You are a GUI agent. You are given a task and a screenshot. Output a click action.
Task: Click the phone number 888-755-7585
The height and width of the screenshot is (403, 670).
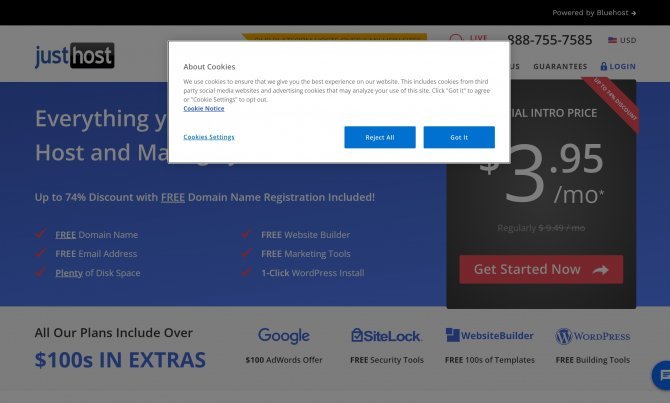(550, 40)
